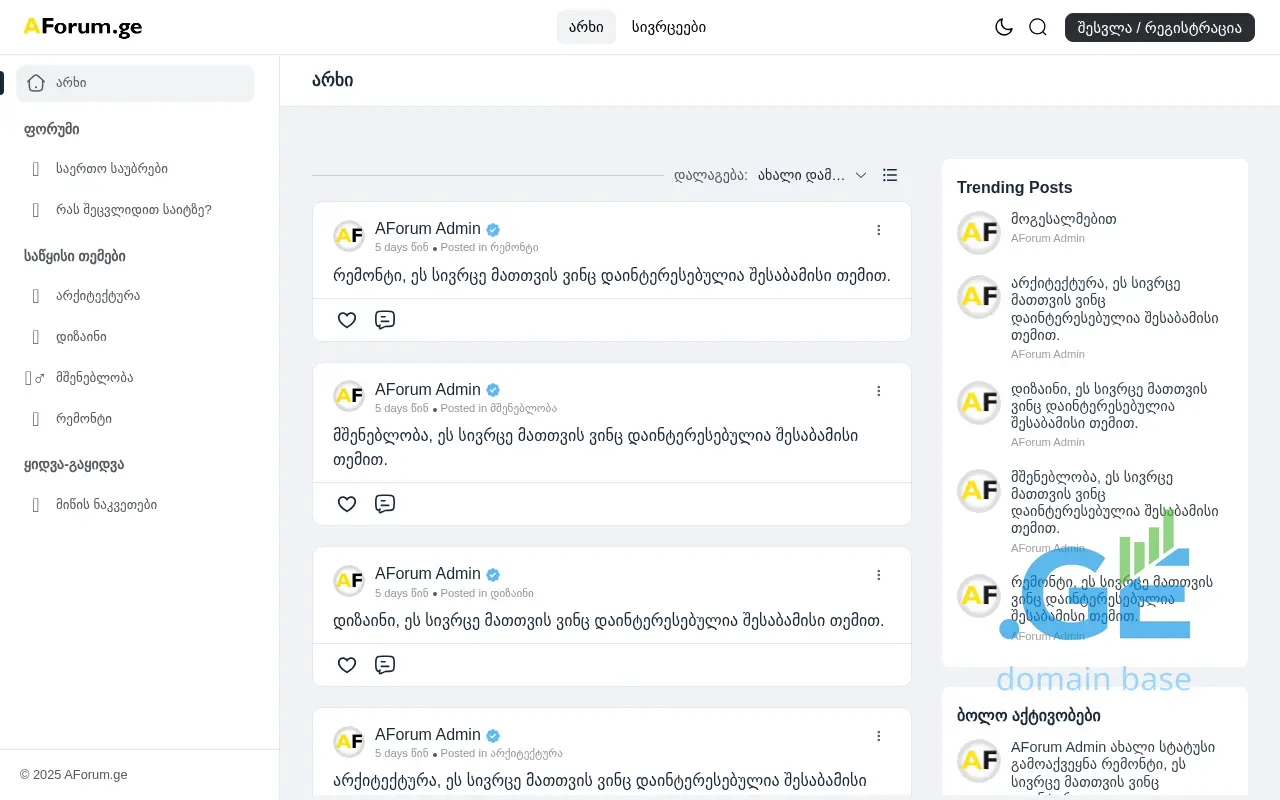This screenshot has height=800, width=1280.
Task: Expand the sort order dropdown
Action: click(811, 175)
